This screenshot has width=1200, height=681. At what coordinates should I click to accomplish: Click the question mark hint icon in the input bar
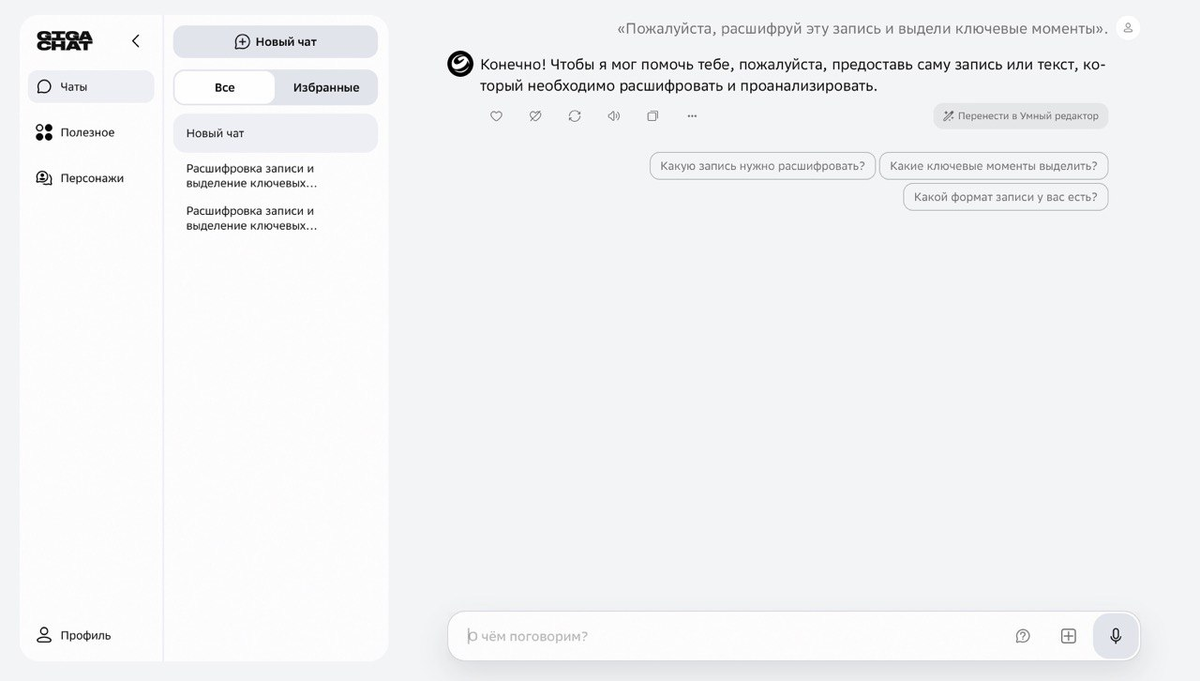tap(1023, 636)
